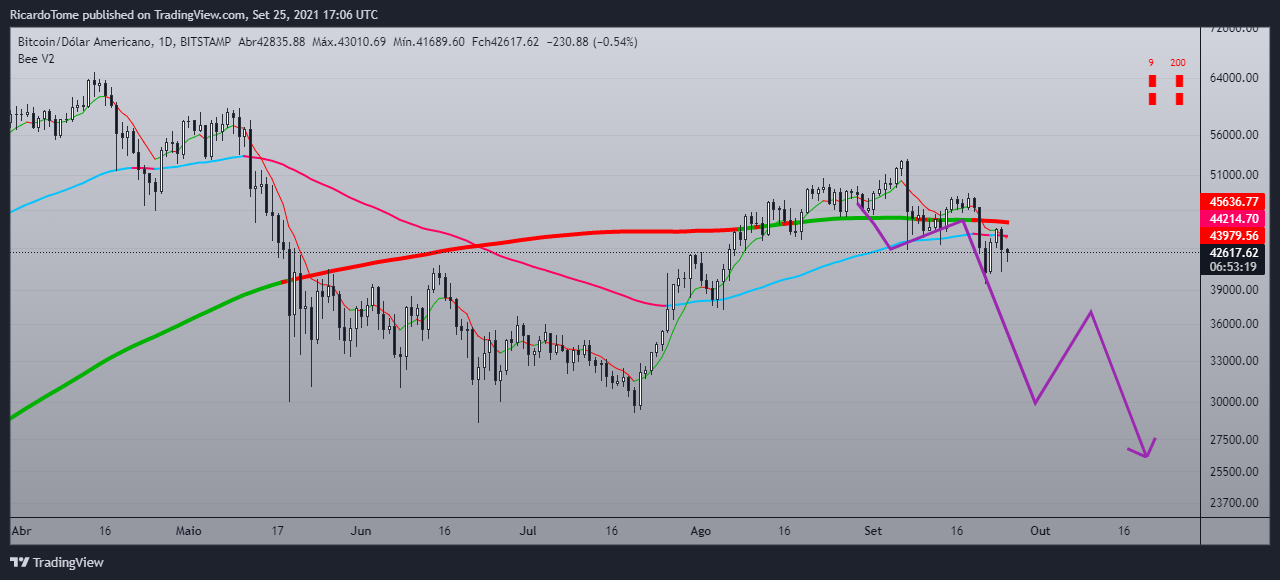Image resolution: width=1280 pixels, height=580 pixels.
Task: Click the TradingView logo at bottom left
Action: tap(57, 563)
